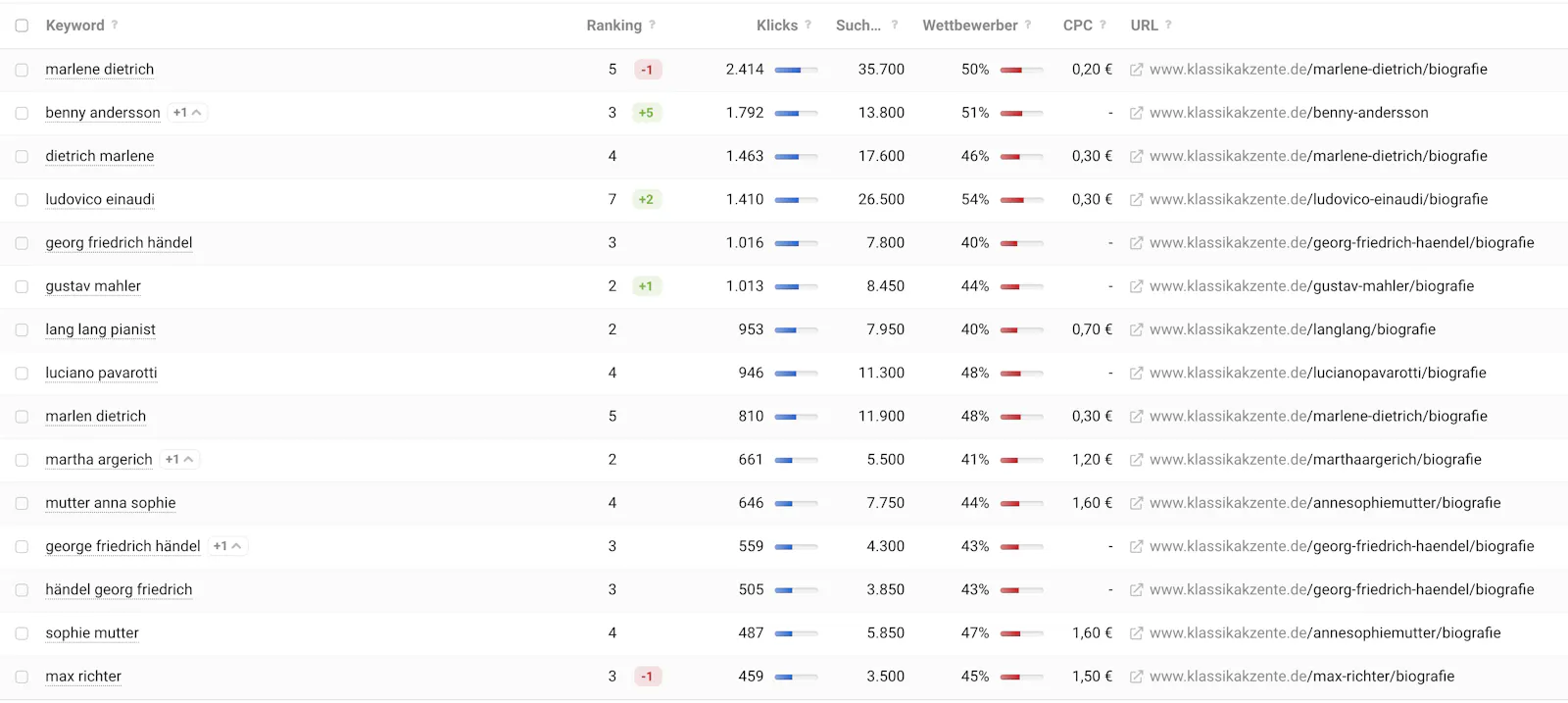Image resolution: width=1568 pixels, height=703 pixels.
Task: Click help icon next to Keyword header
Action: click(x=115, y=25)
